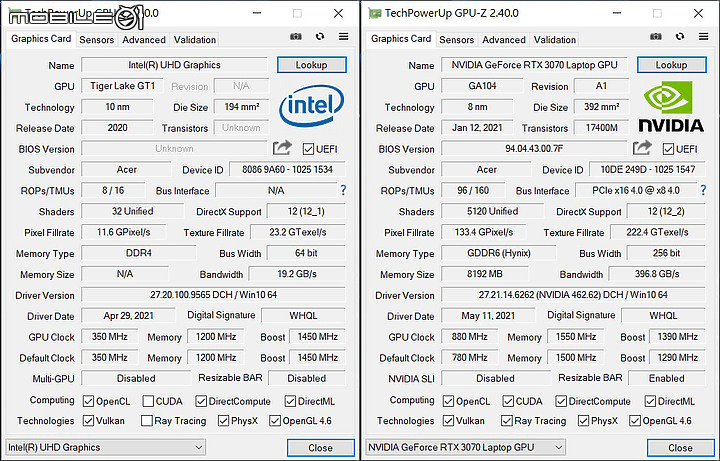Image resolution: width=720 pixels, height=461 pixels.
Task: Toggle the DirectCompute checkbox in the NVIDIA window
Action: [561, 401]
